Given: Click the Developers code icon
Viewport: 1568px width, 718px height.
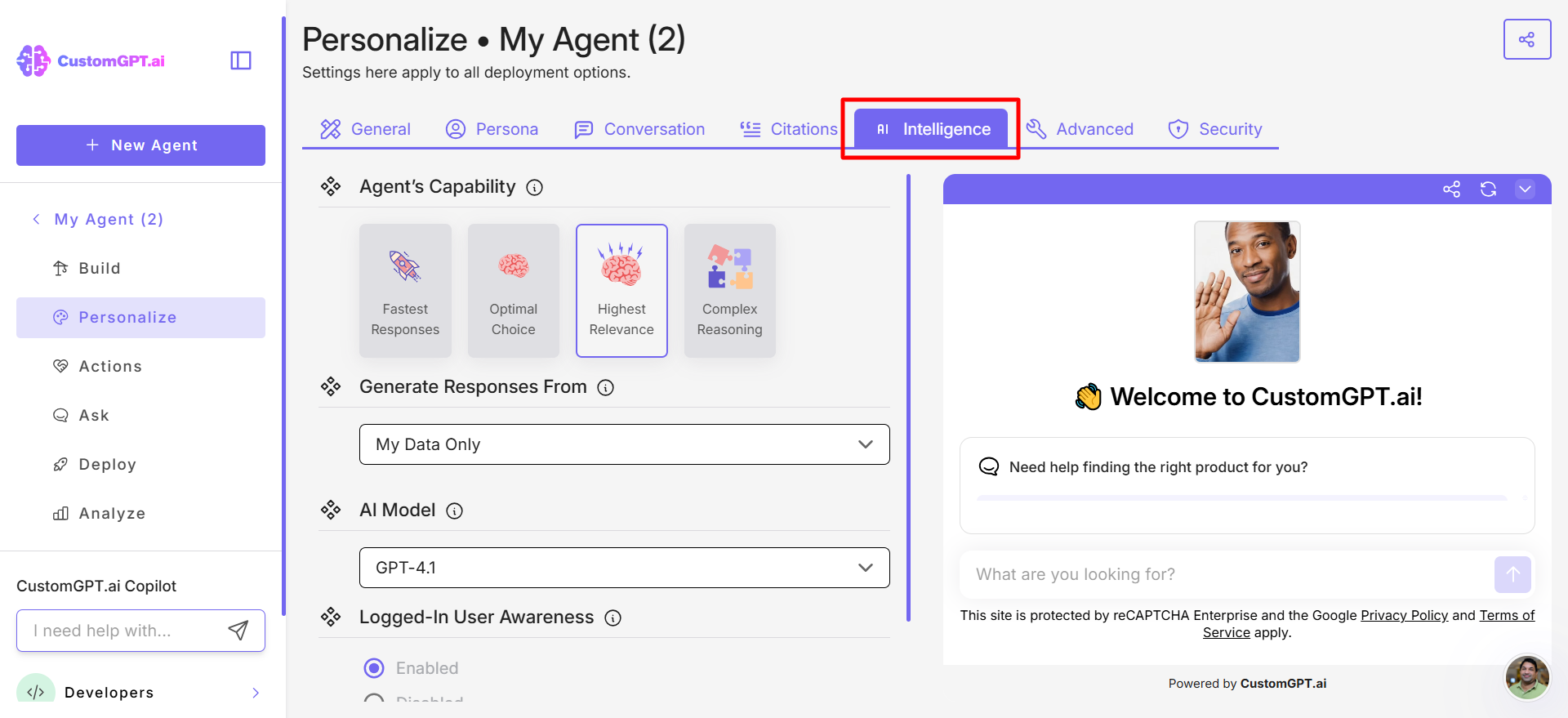Looking at the screenshot, I should 36,691.
